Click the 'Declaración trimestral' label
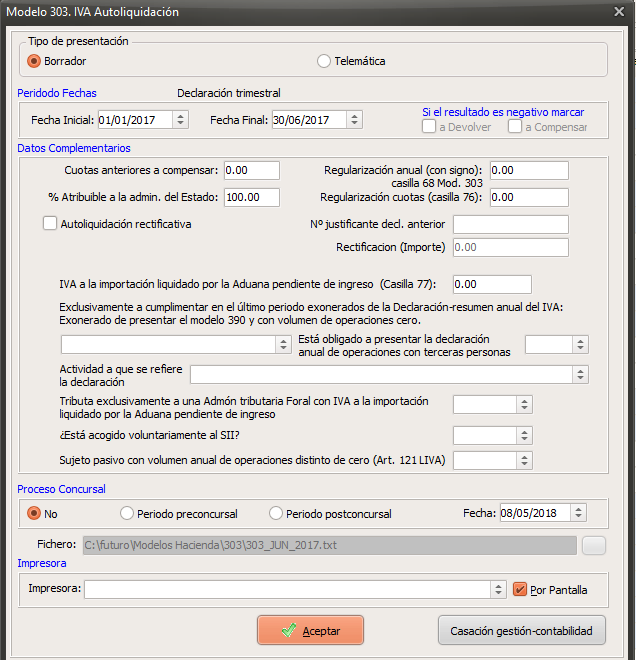 (229, 93)
